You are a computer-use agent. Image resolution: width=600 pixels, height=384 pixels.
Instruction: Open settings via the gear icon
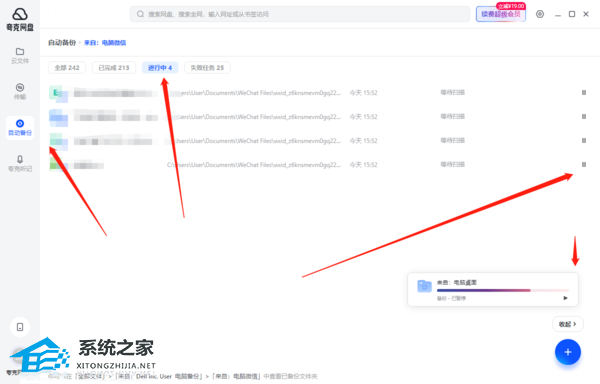tap(540, 14)
